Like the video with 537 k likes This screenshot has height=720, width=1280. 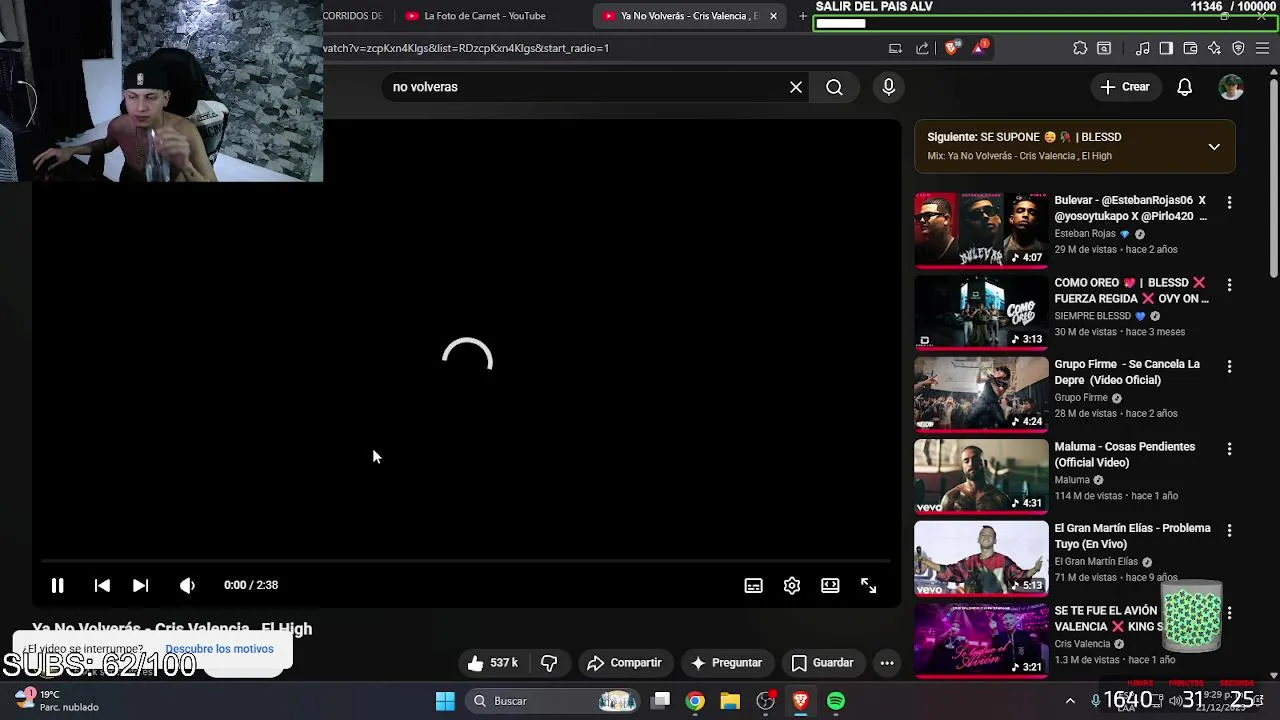(493, 663)
